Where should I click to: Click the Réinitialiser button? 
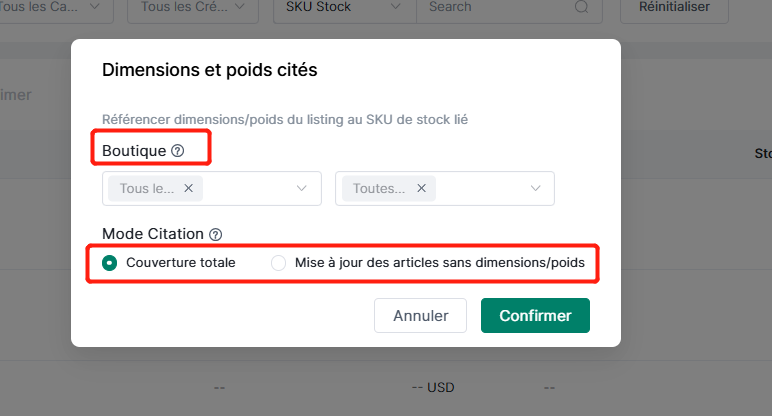[674, 8]
